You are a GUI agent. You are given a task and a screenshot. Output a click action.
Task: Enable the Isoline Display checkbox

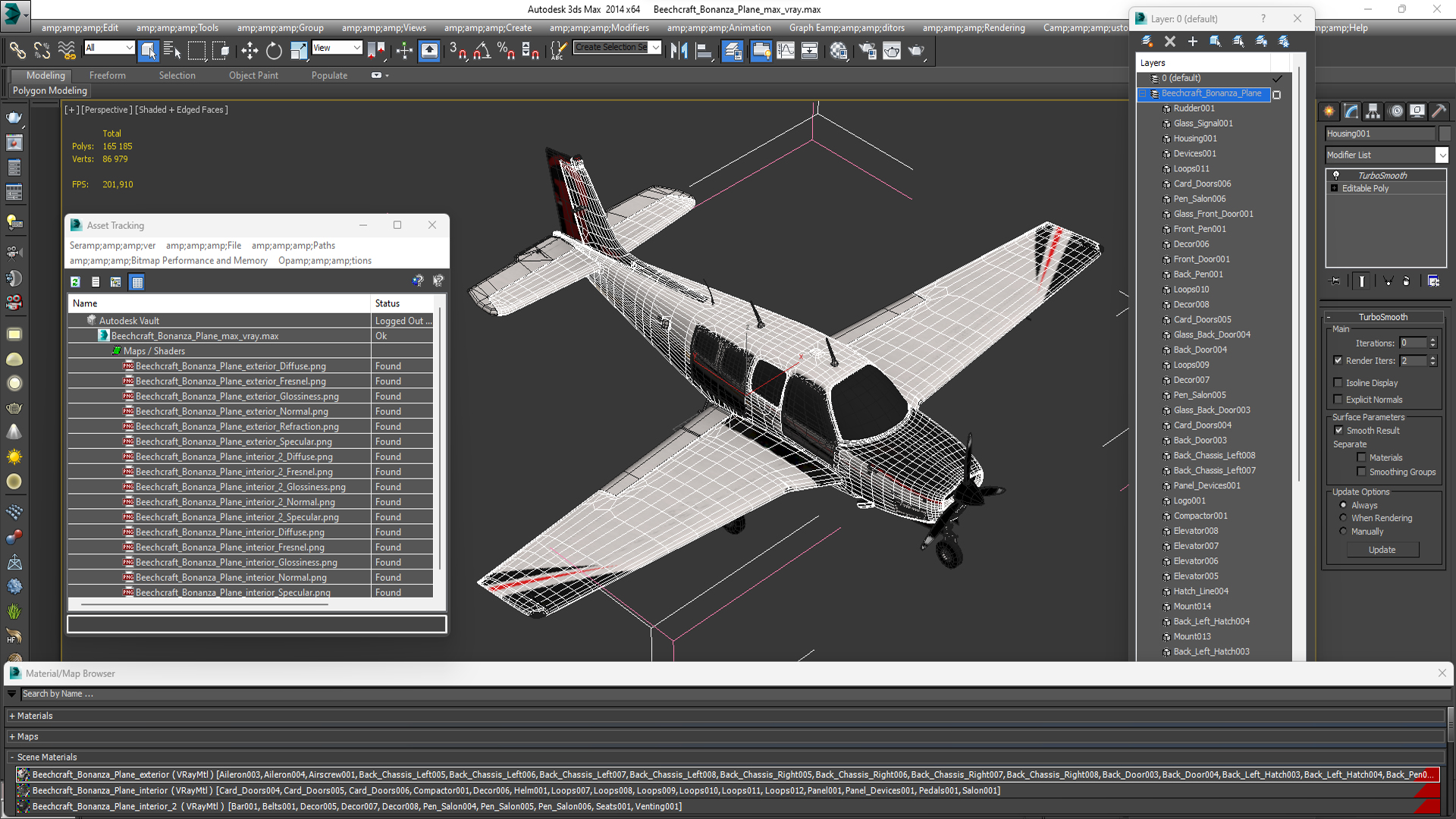pos(1338,383)
